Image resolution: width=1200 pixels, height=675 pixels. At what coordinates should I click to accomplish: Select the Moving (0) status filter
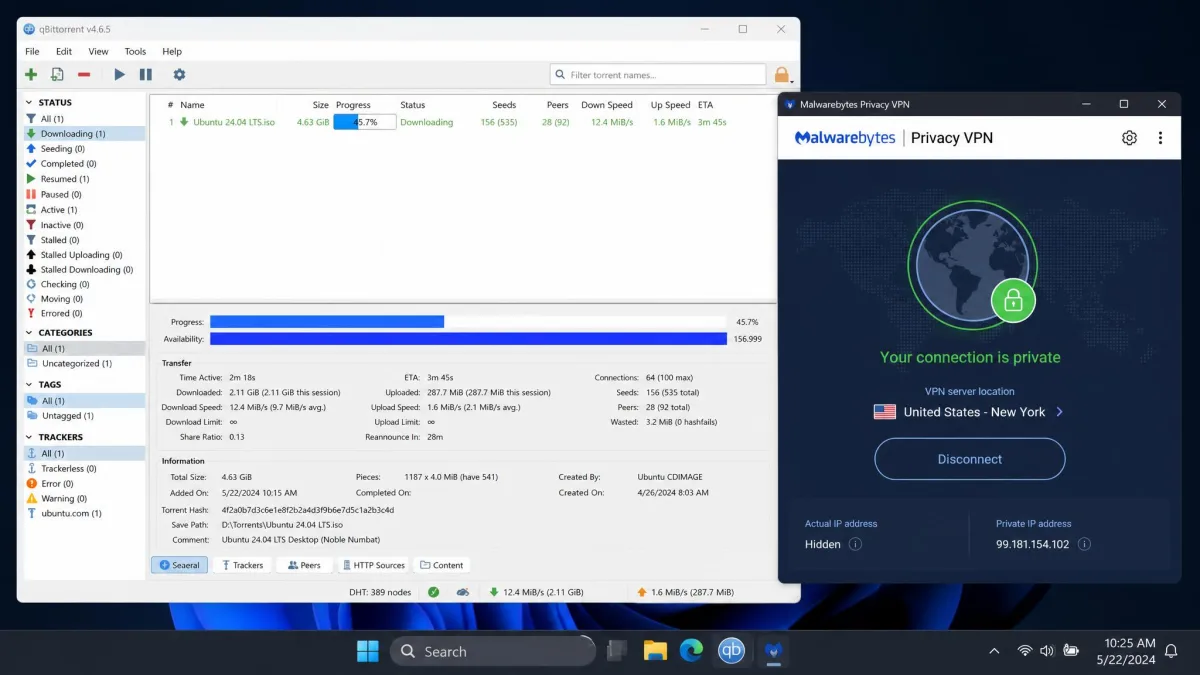pos(86,298)
